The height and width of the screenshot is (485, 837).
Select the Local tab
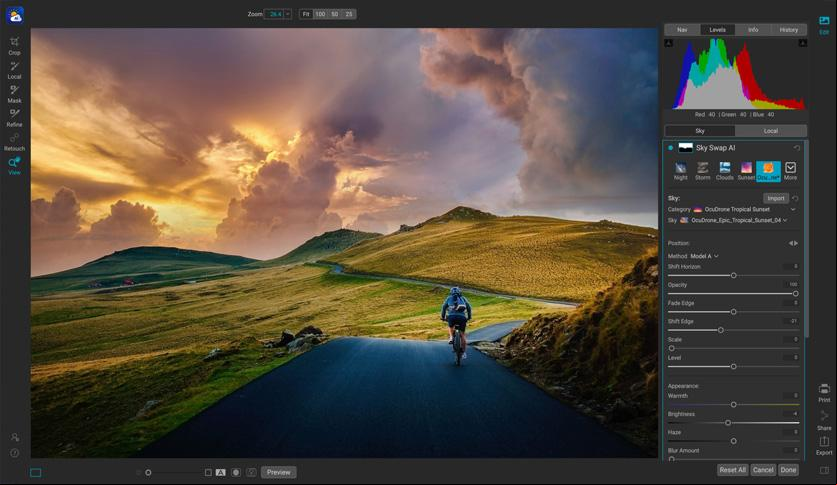pos(771,131)
